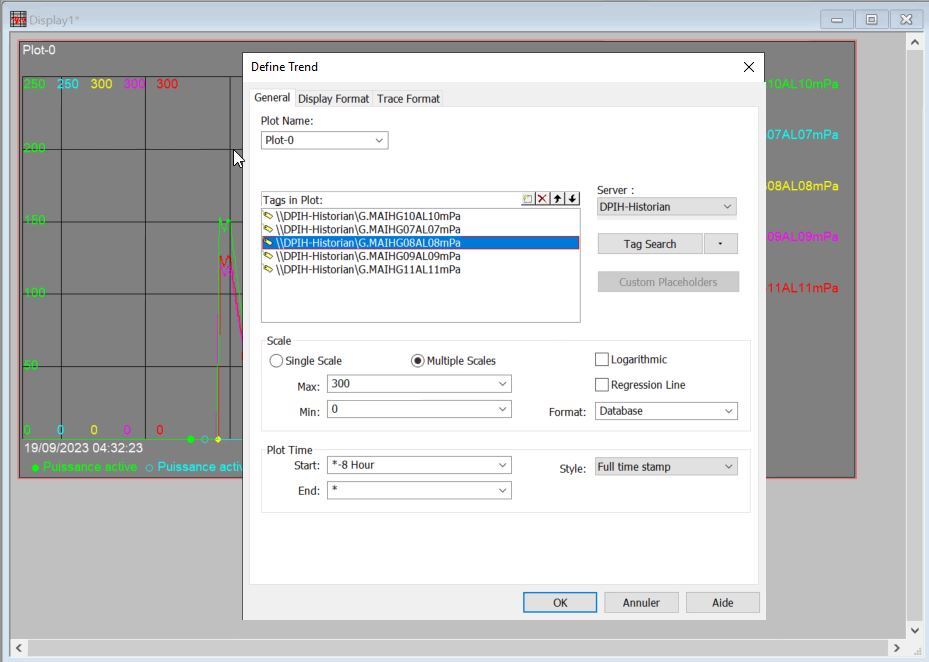
Task: Close the Define Trend dialog
Action: click(748, 67)
